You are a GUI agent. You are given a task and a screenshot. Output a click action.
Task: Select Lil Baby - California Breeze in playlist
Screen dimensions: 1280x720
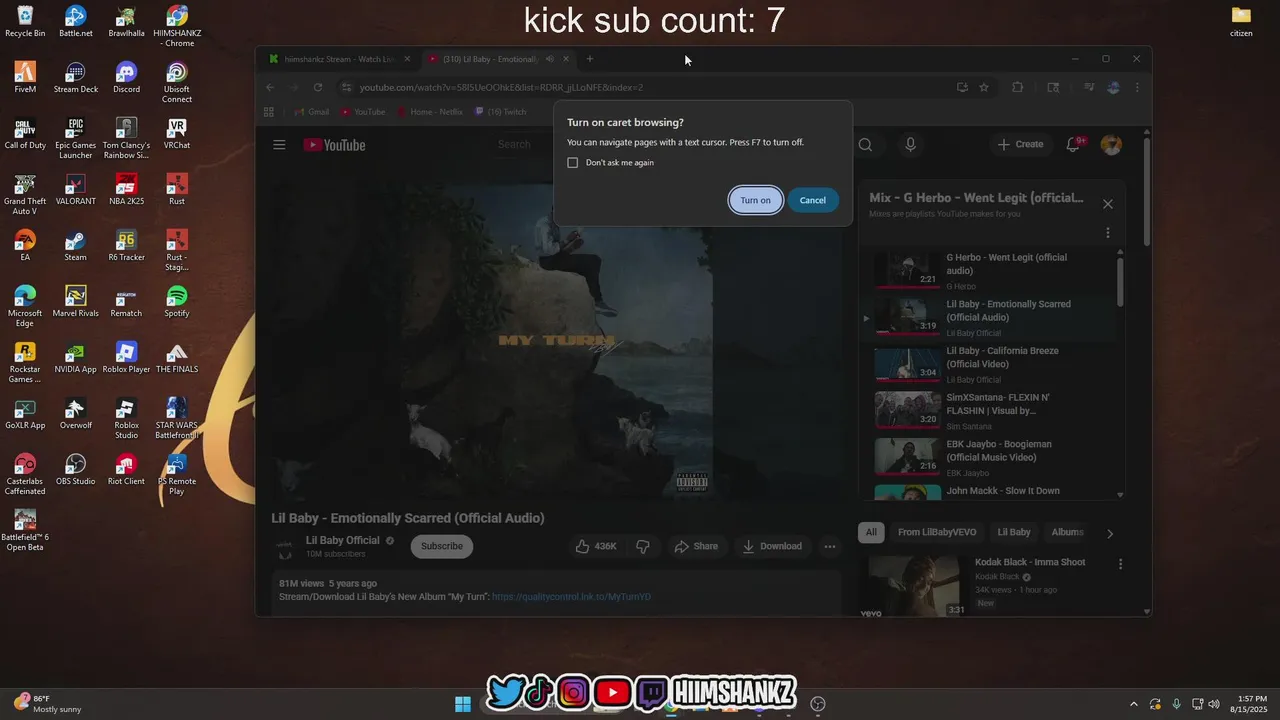[990, 364]
